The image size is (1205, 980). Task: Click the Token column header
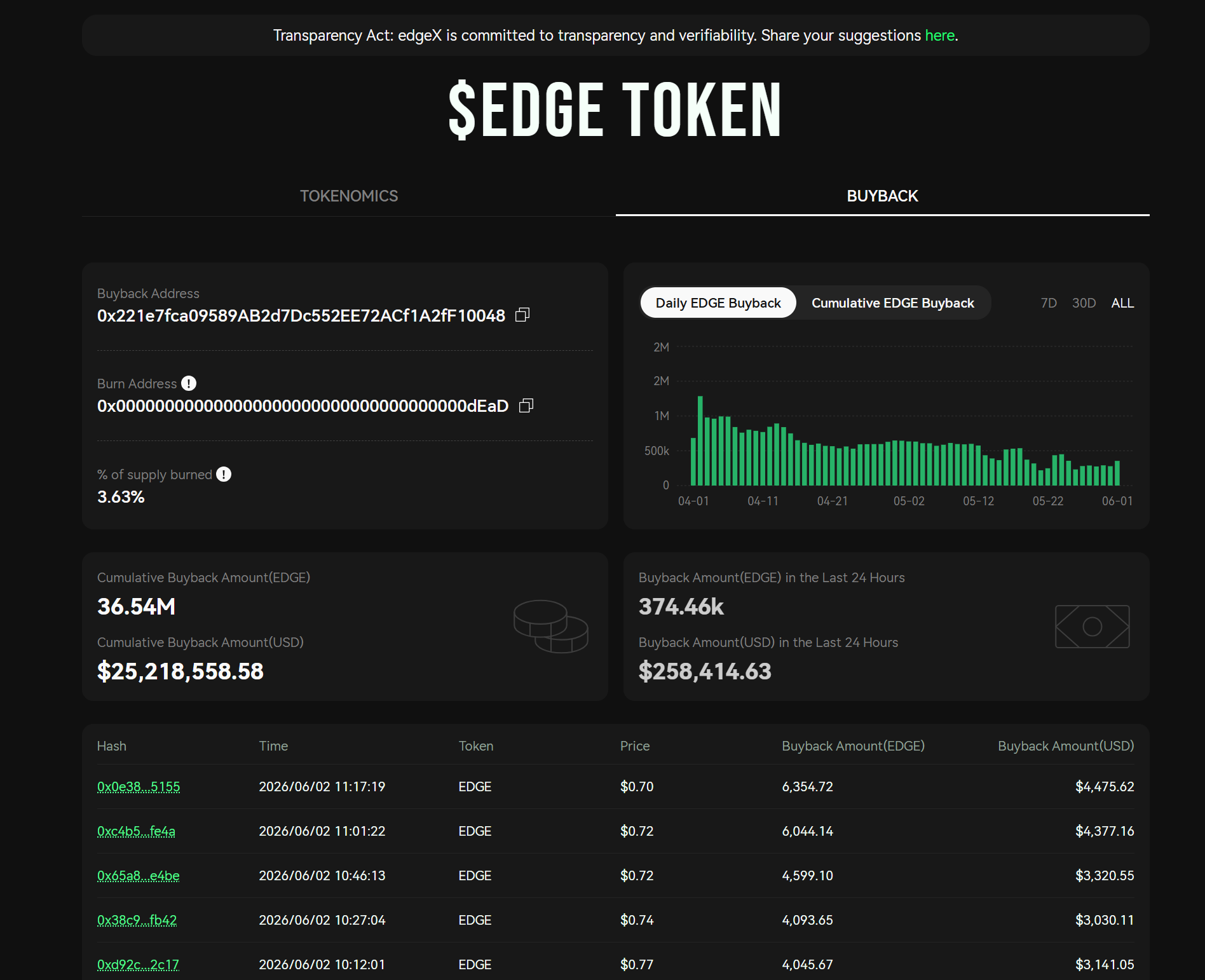(476, 746)
